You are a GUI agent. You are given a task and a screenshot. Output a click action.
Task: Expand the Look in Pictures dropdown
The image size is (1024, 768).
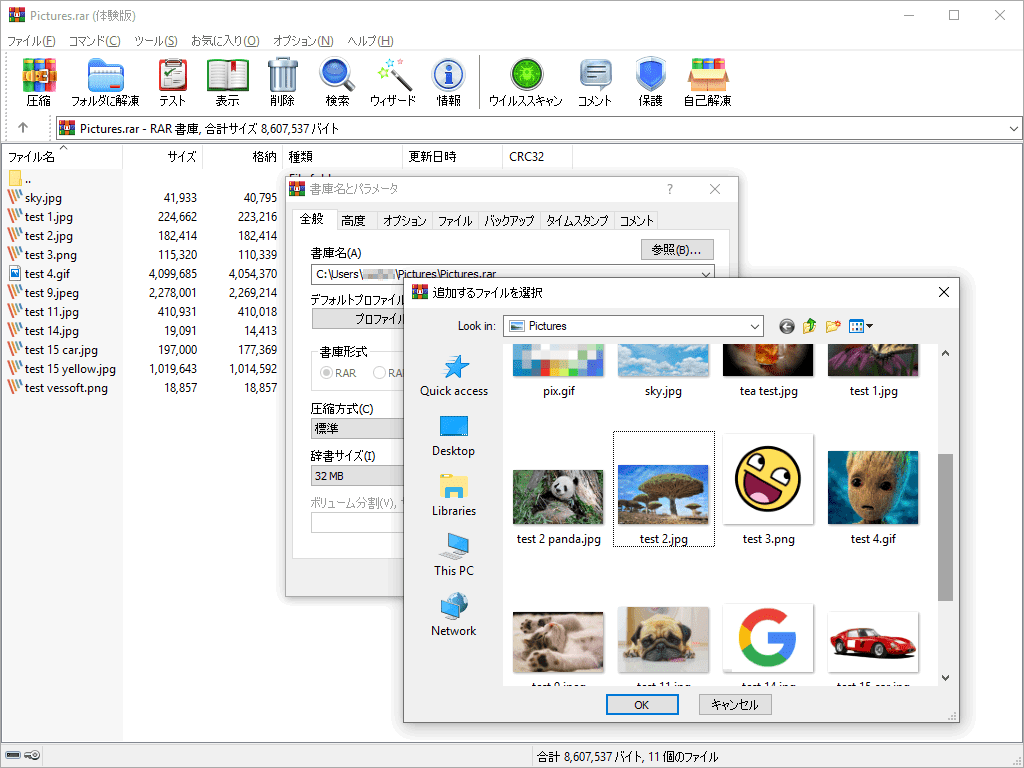point(754,326)
